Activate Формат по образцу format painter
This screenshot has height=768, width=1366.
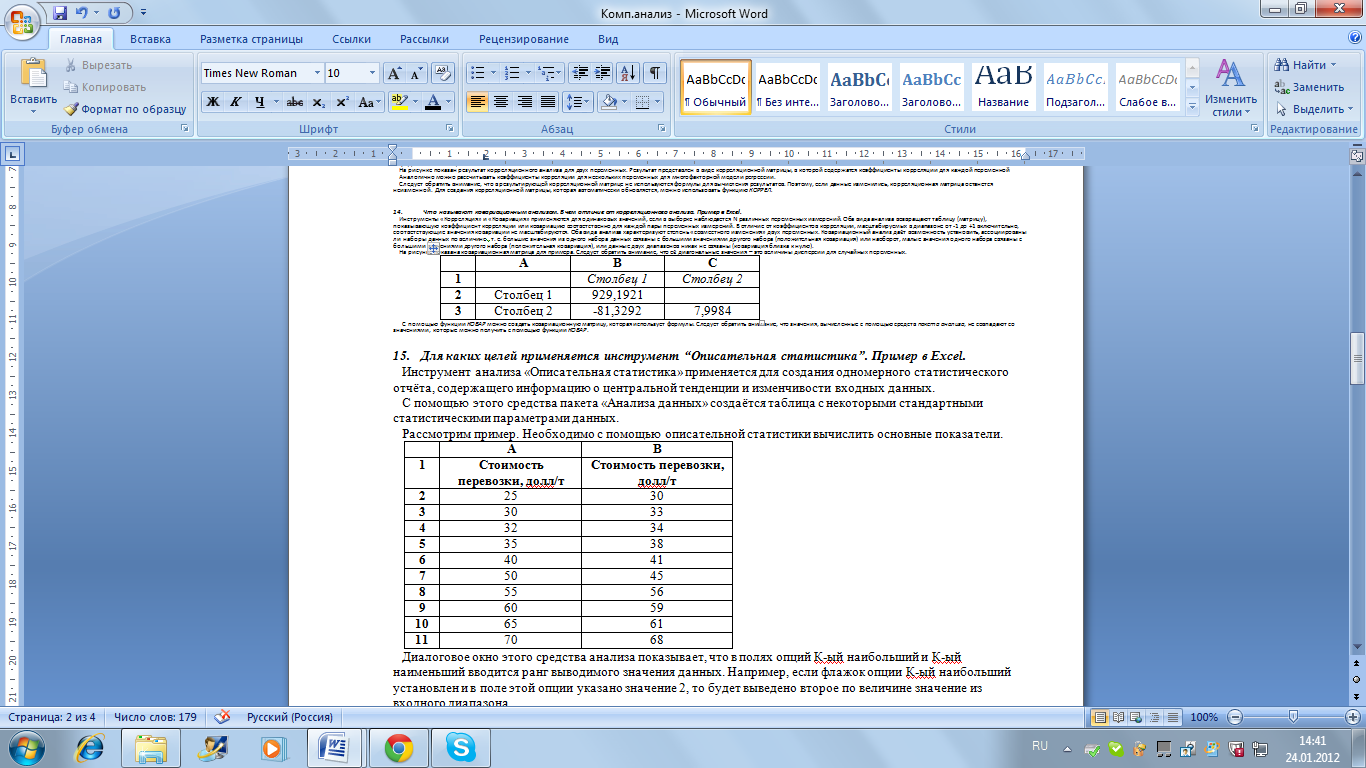[125, 109]
